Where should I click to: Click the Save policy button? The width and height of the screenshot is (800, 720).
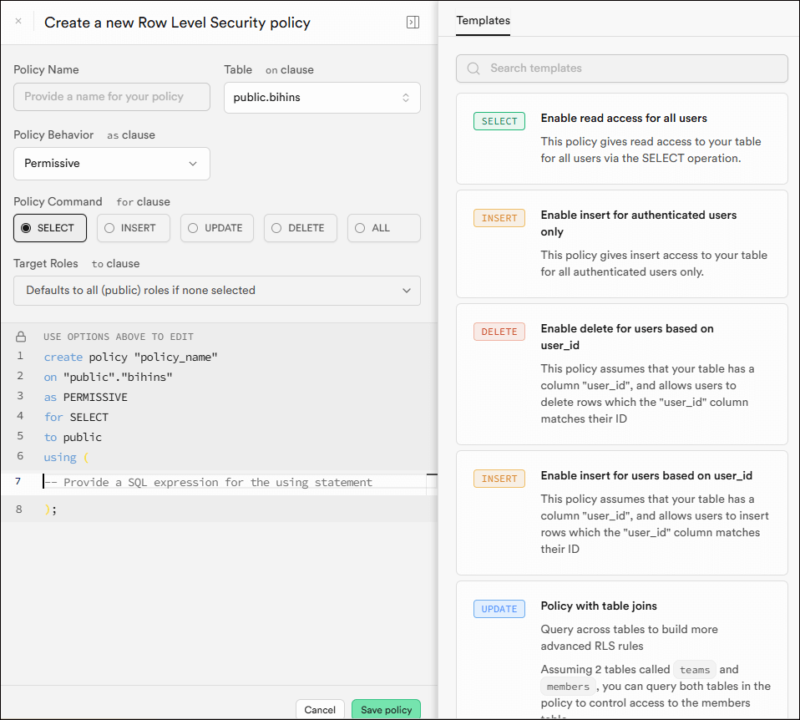(385, 709)
